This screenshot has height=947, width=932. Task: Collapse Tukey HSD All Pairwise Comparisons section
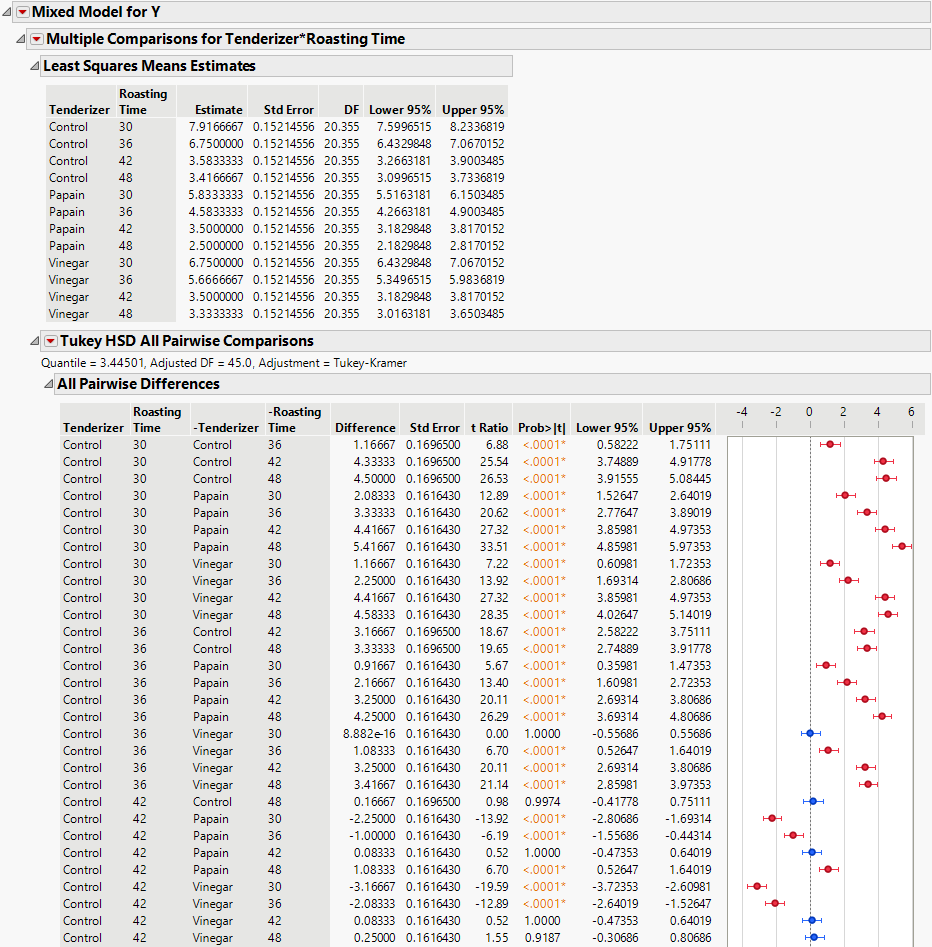coord(35,341)
